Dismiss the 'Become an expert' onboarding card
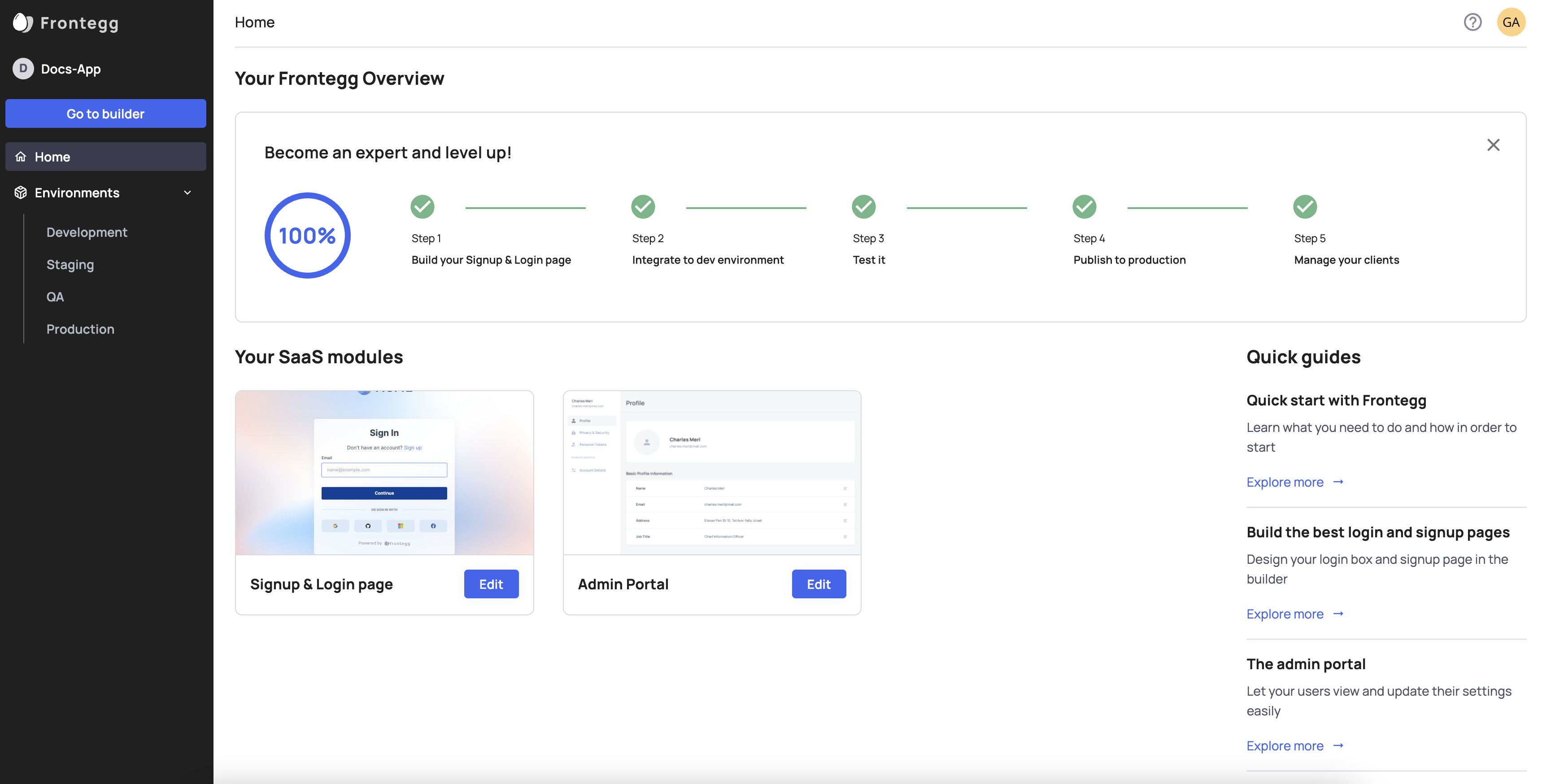Image resolution: width=1542 pixels, height=784 pixels. 1493,145
